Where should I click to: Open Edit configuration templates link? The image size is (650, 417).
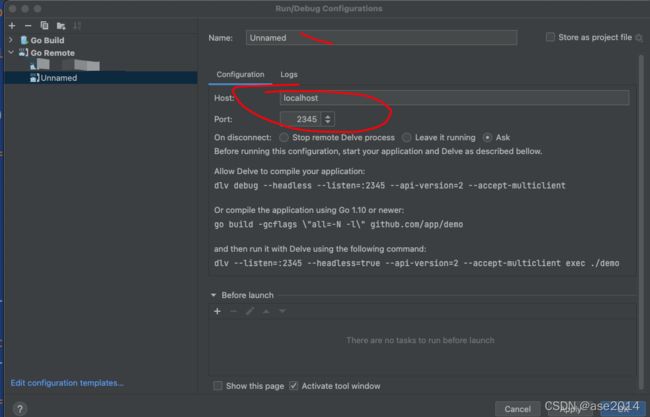click(67, 383)
